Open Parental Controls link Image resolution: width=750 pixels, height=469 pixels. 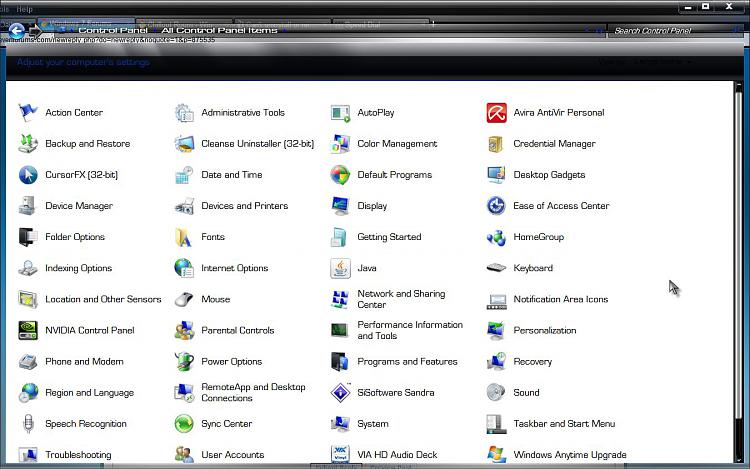[x=237, y=330]
